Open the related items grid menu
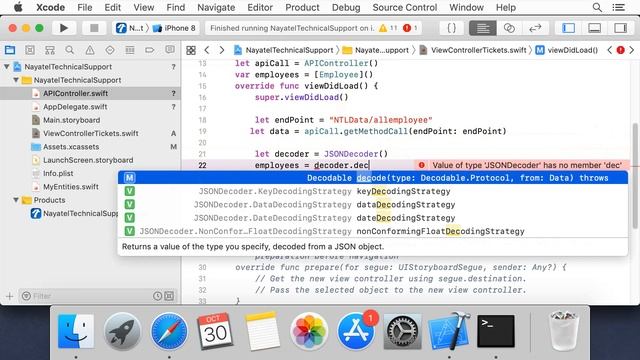This screenshot has width=640, height=360. pos(191,50)
